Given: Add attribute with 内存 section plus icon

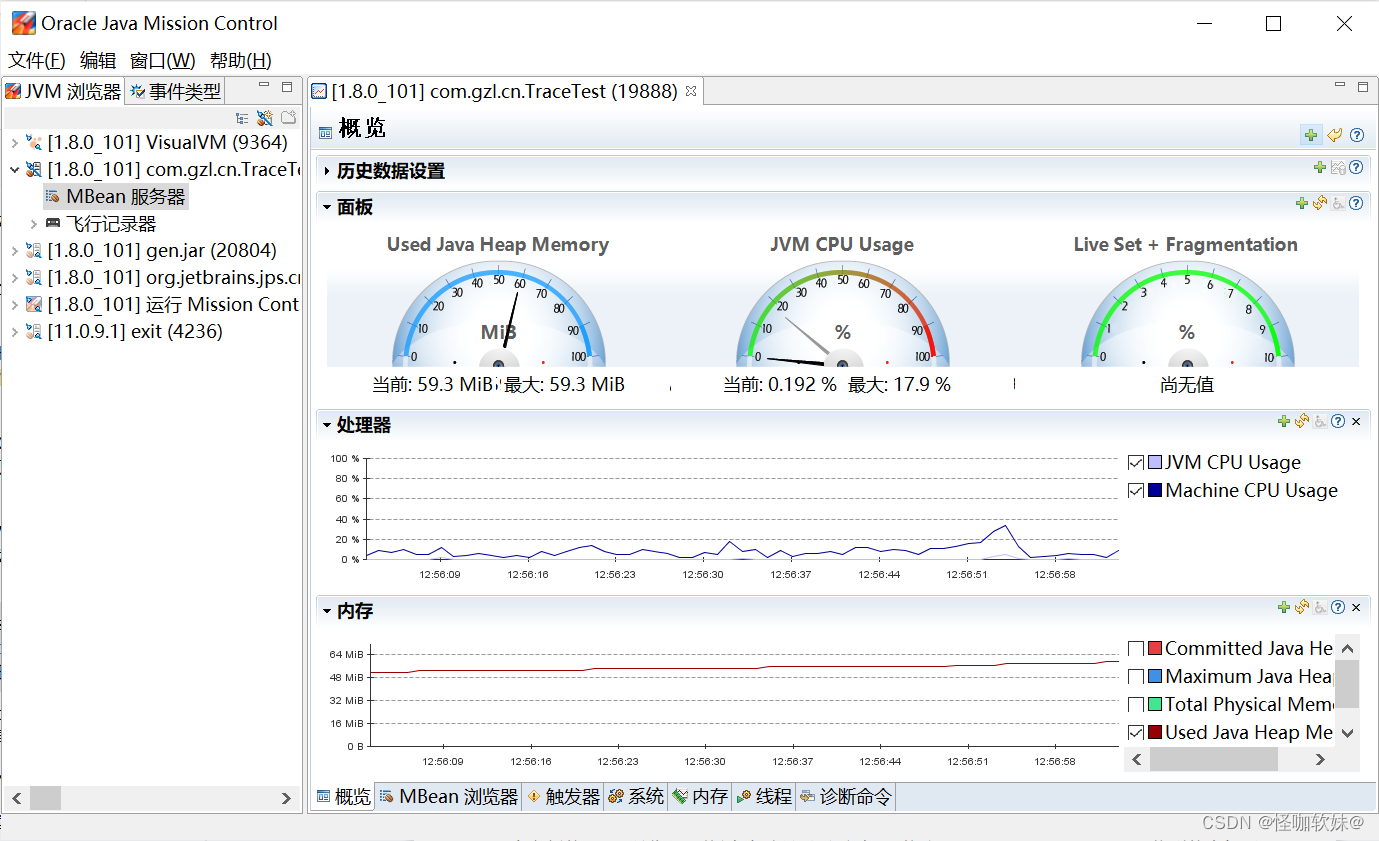Looking at the screenshot, I should click(x=1284, y=607).
